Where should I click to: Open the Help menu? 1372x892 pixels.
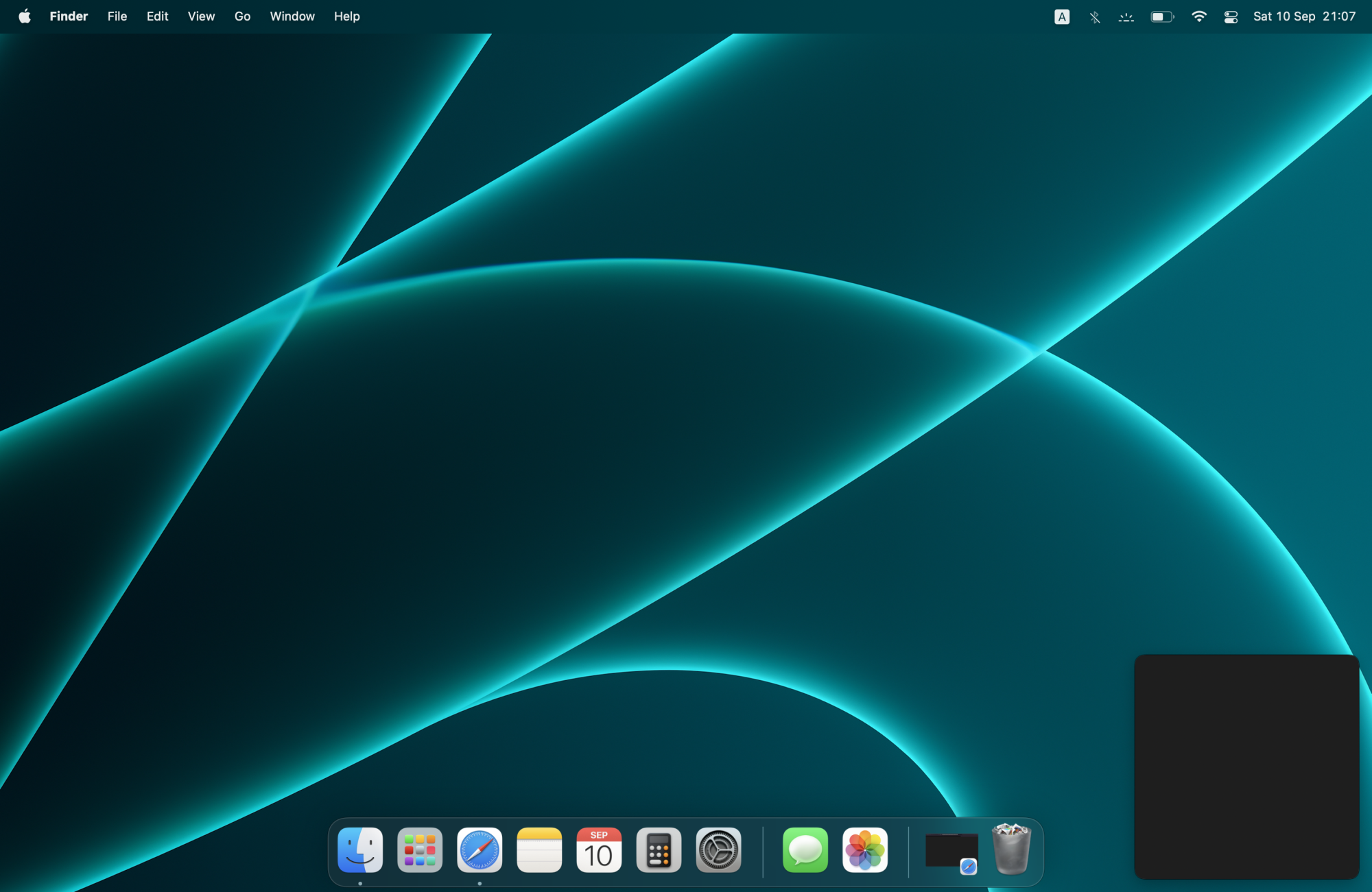coord(346,16)
